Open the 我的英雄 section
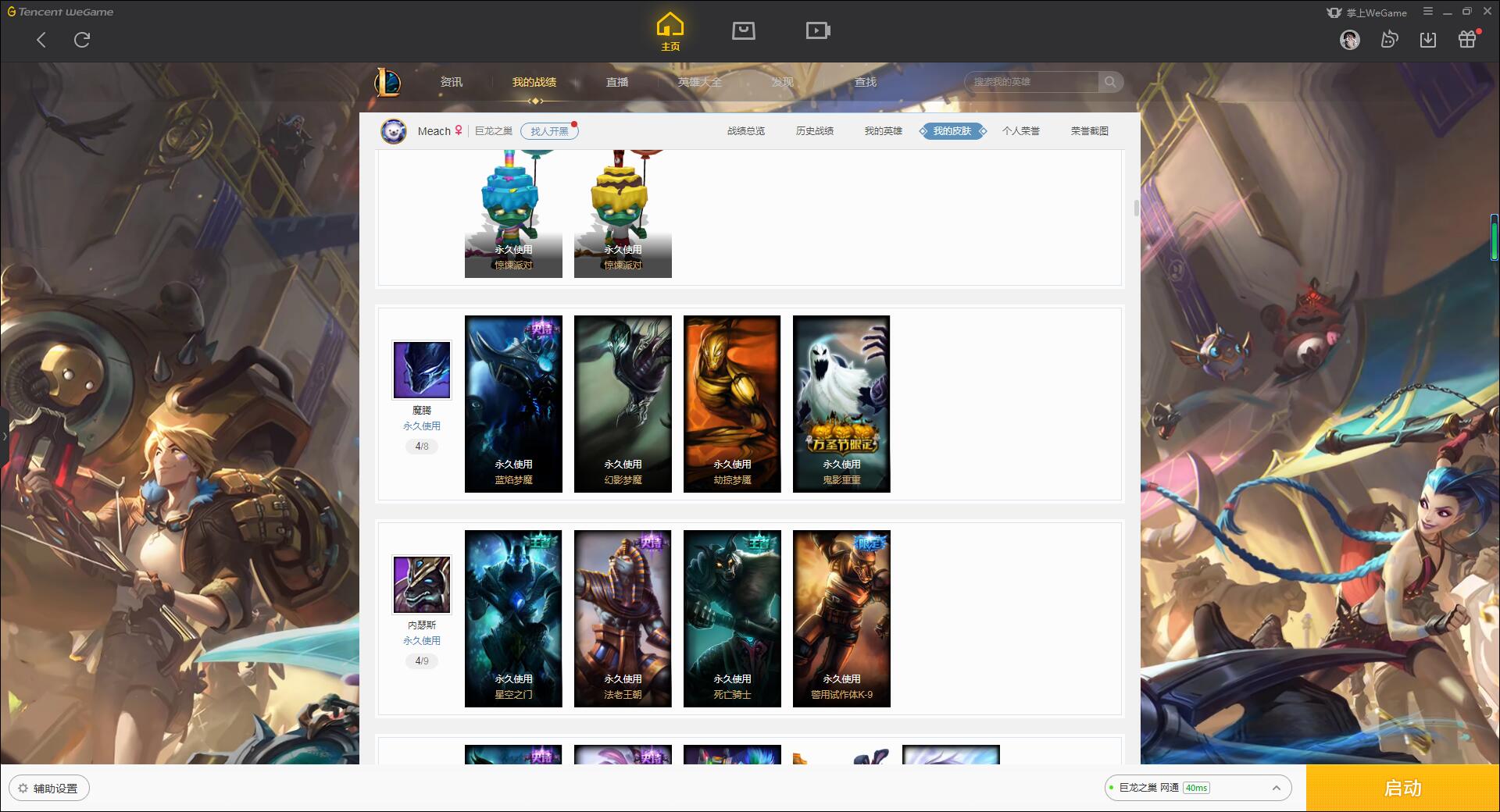Viewport: 1500px width, 812px height. tap(884, 131)
